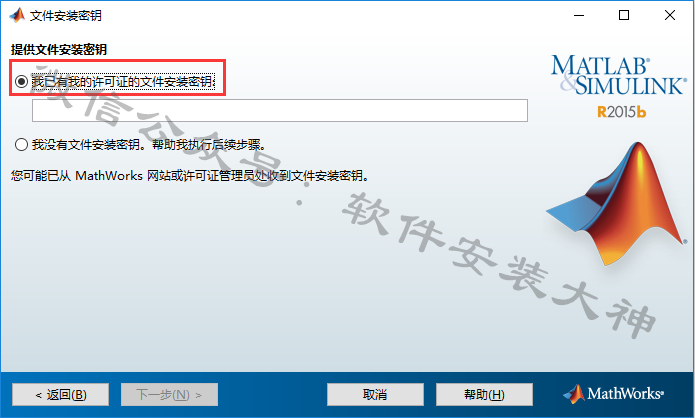The width and height of the screenshot is (695, 418).
Task: Select the radio button for having a file installation key
Action: pyautogui.click(x=21, y=82)
